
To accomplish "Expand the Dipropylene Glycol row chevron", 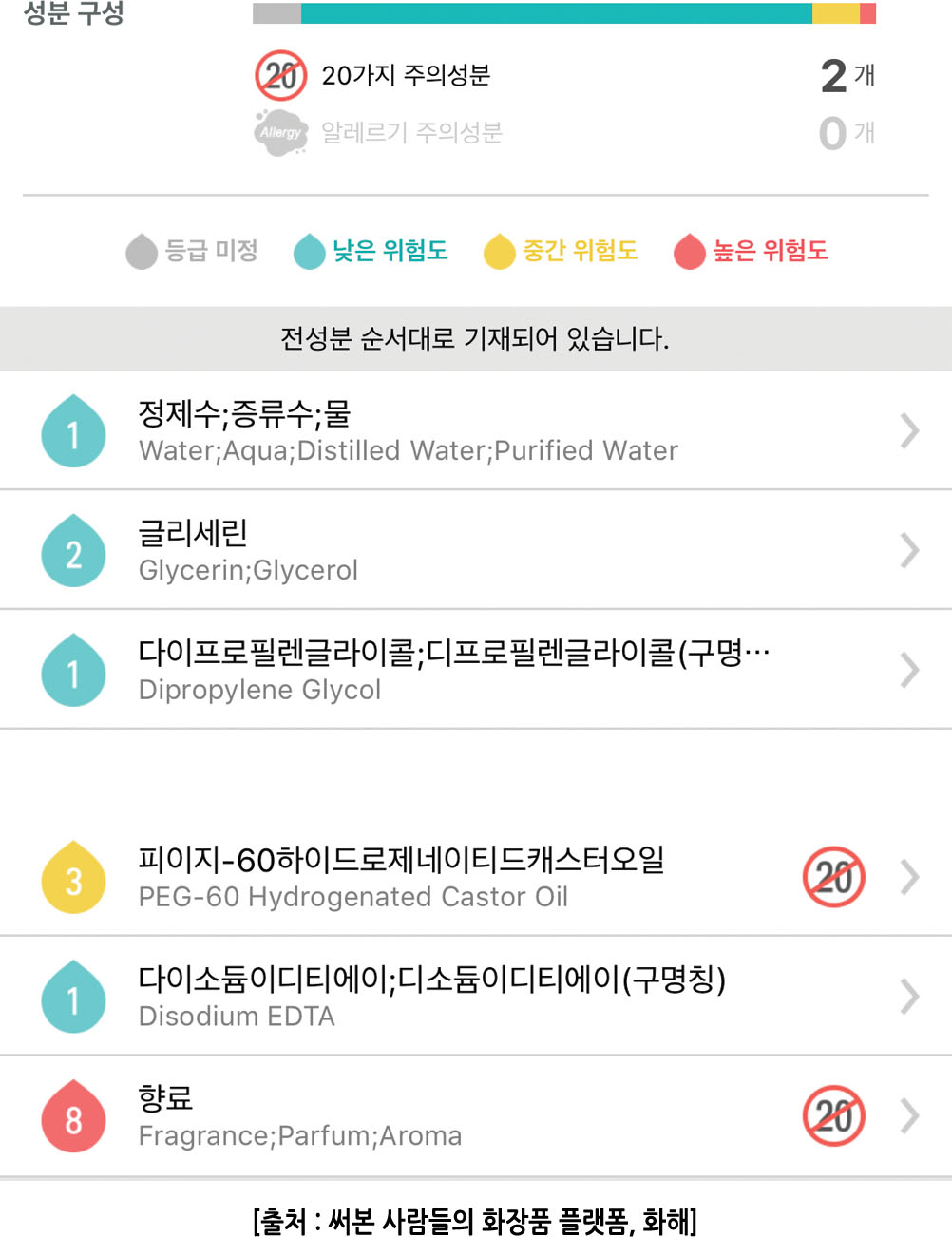I will coord(909,670).
